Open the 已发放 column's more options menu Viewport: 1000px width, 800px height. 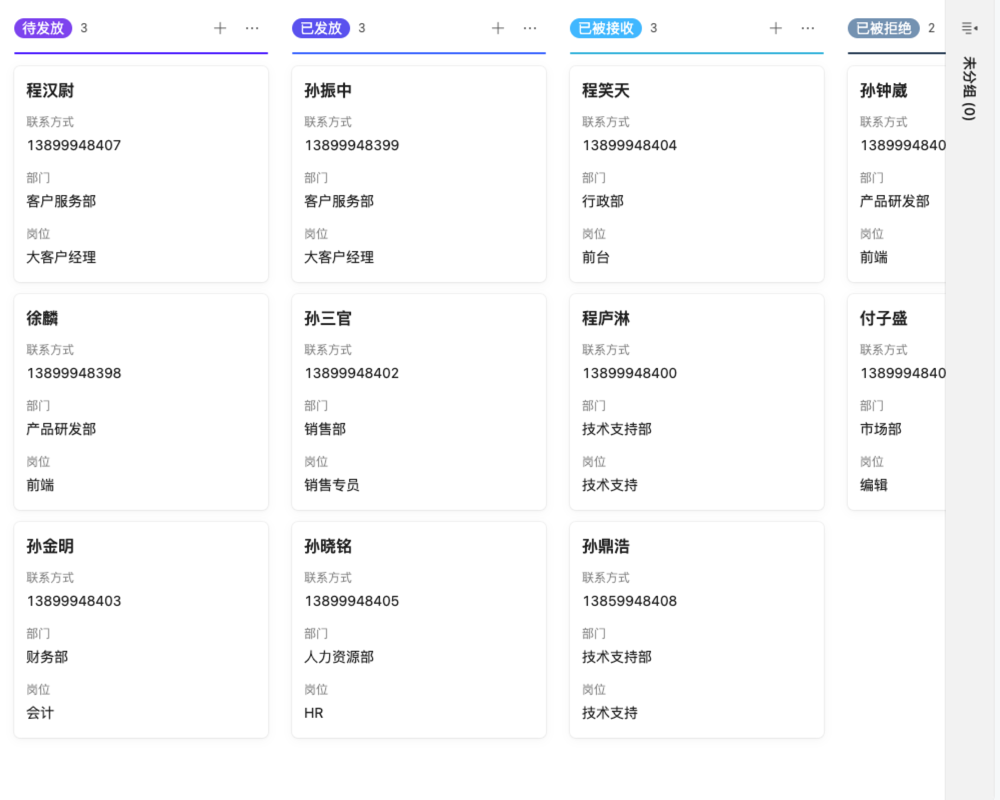click(530, 28)
